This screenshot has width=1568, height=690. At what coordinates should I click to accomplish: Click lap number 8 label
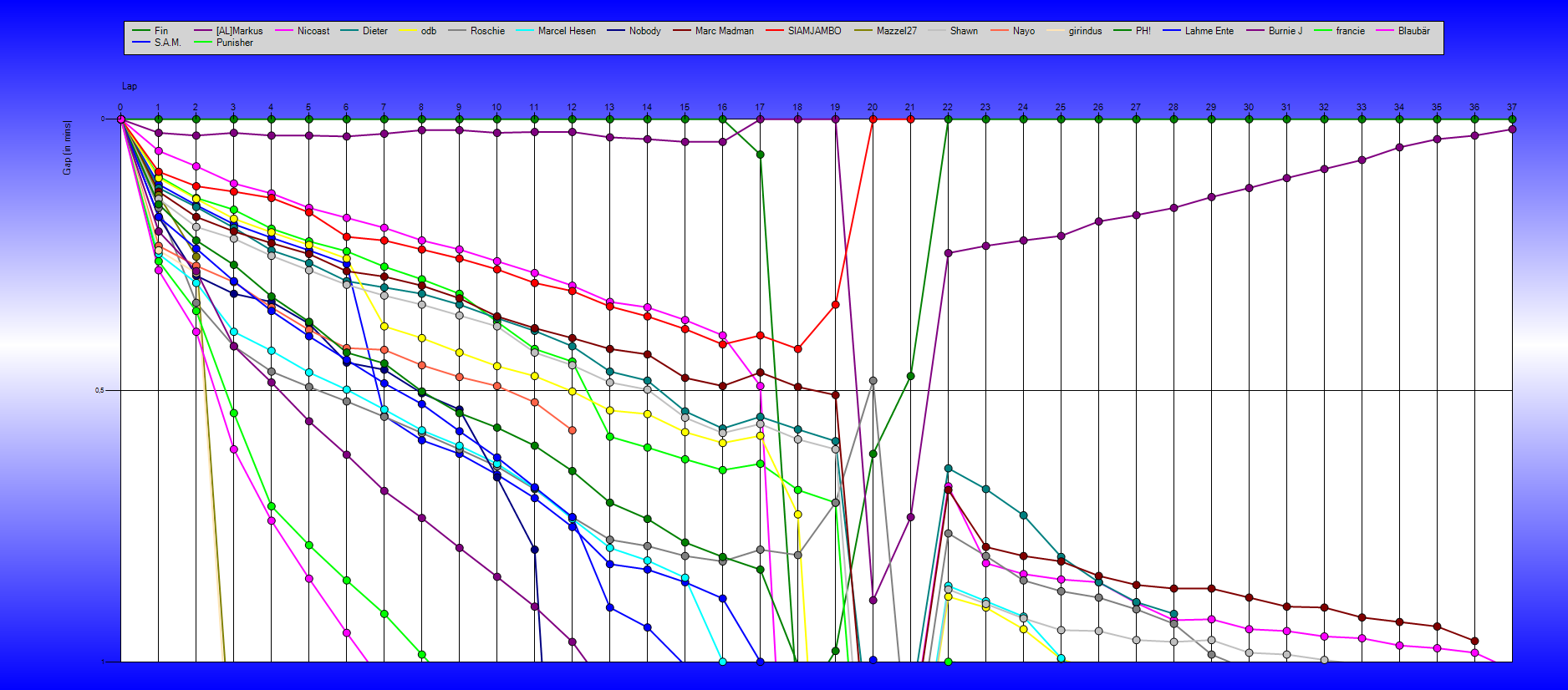[x=421, y=107]
